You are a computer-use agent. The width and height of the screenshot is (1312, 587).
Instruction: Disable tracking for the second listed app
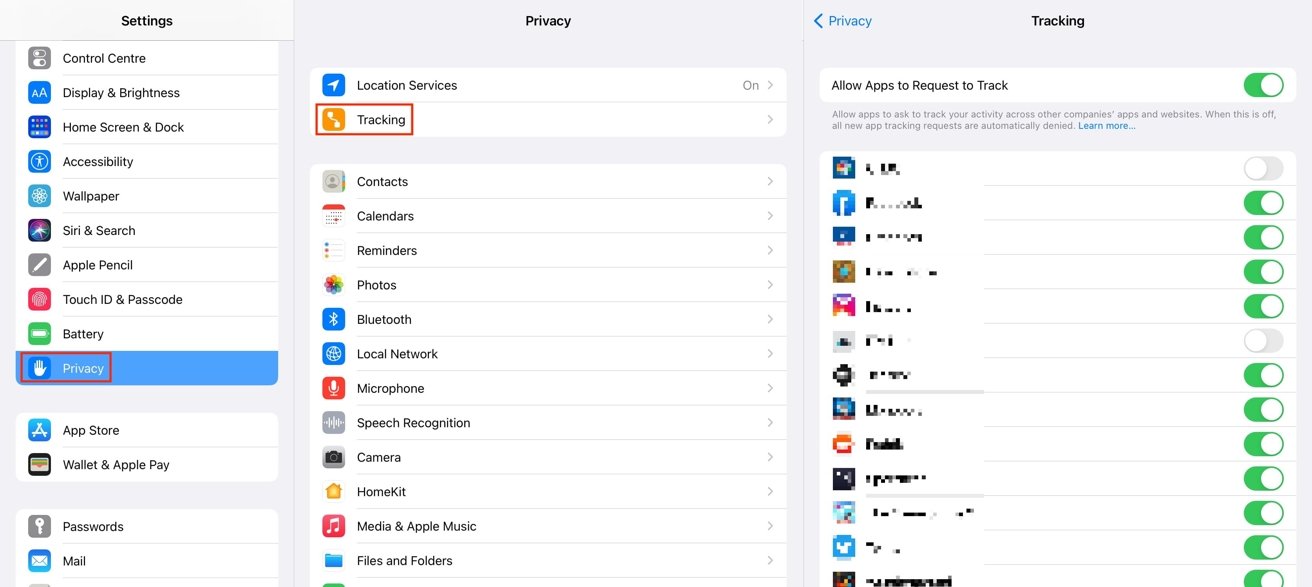click(1263, 203)
